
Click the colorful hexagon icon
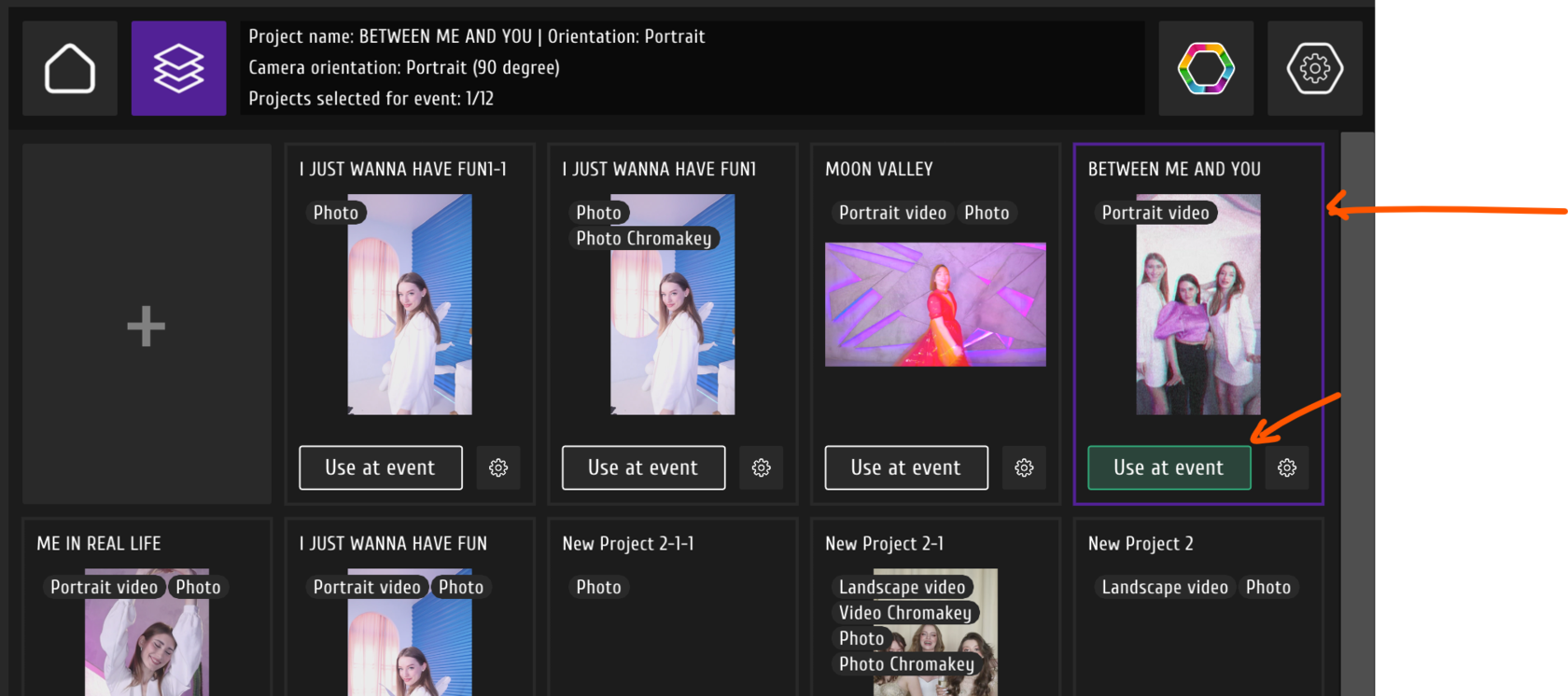1206,68
